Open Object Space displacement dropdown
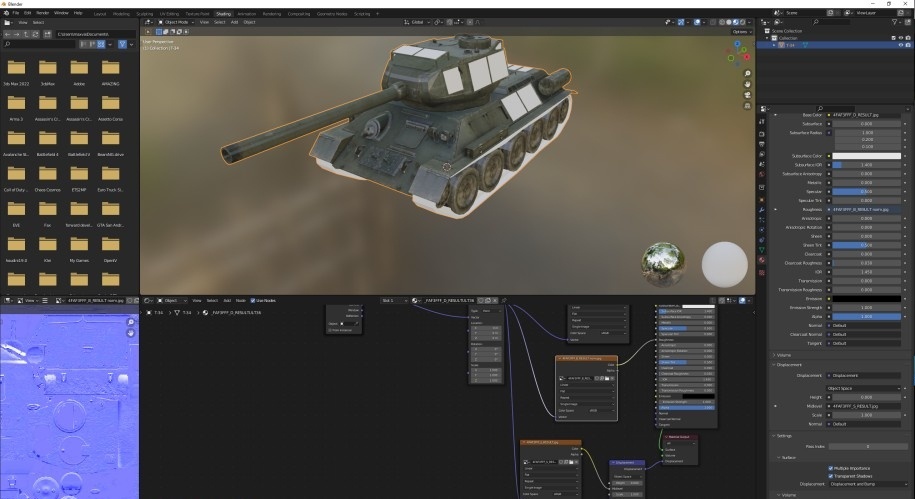Screen dimensions: 915x499 pos(862,388)
